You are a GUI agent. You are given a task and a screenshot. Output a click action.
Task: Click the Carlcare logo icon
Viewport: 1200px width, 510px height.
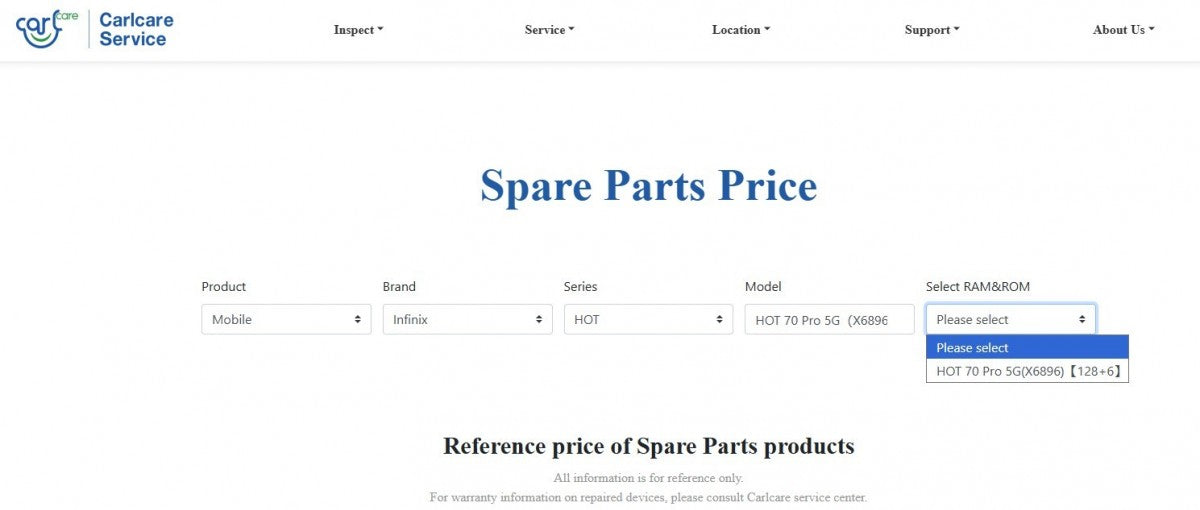pyautogui.click(x=45, y=29)
